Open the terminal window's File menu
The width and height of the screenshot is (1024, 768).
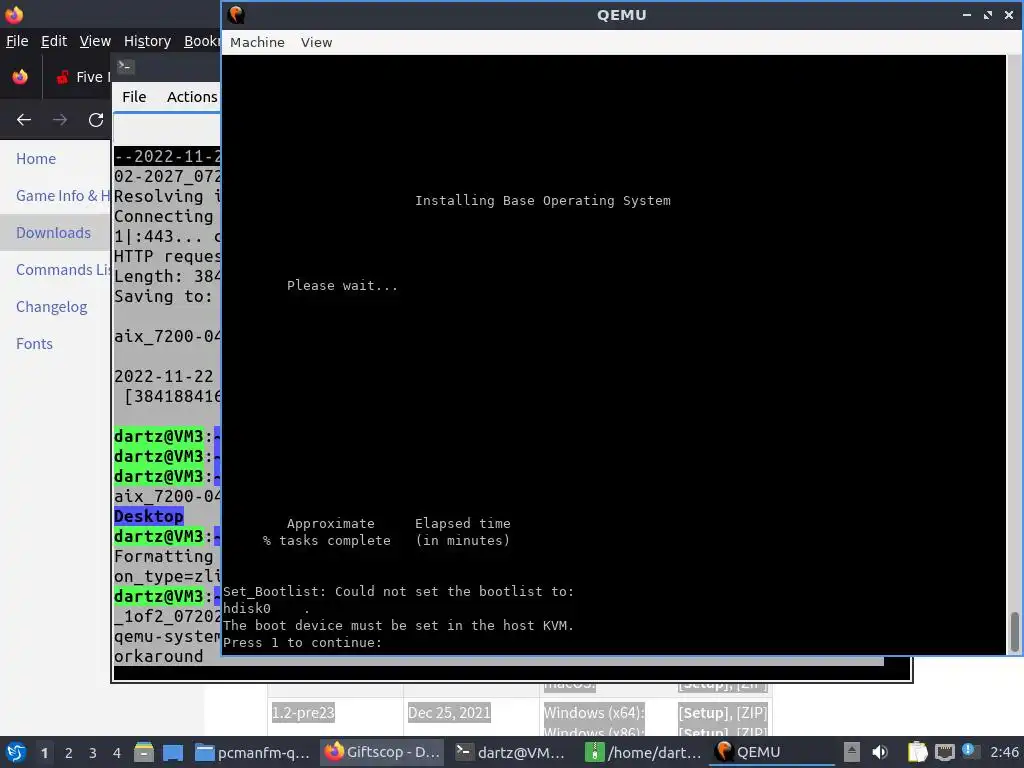coord(134,97)
